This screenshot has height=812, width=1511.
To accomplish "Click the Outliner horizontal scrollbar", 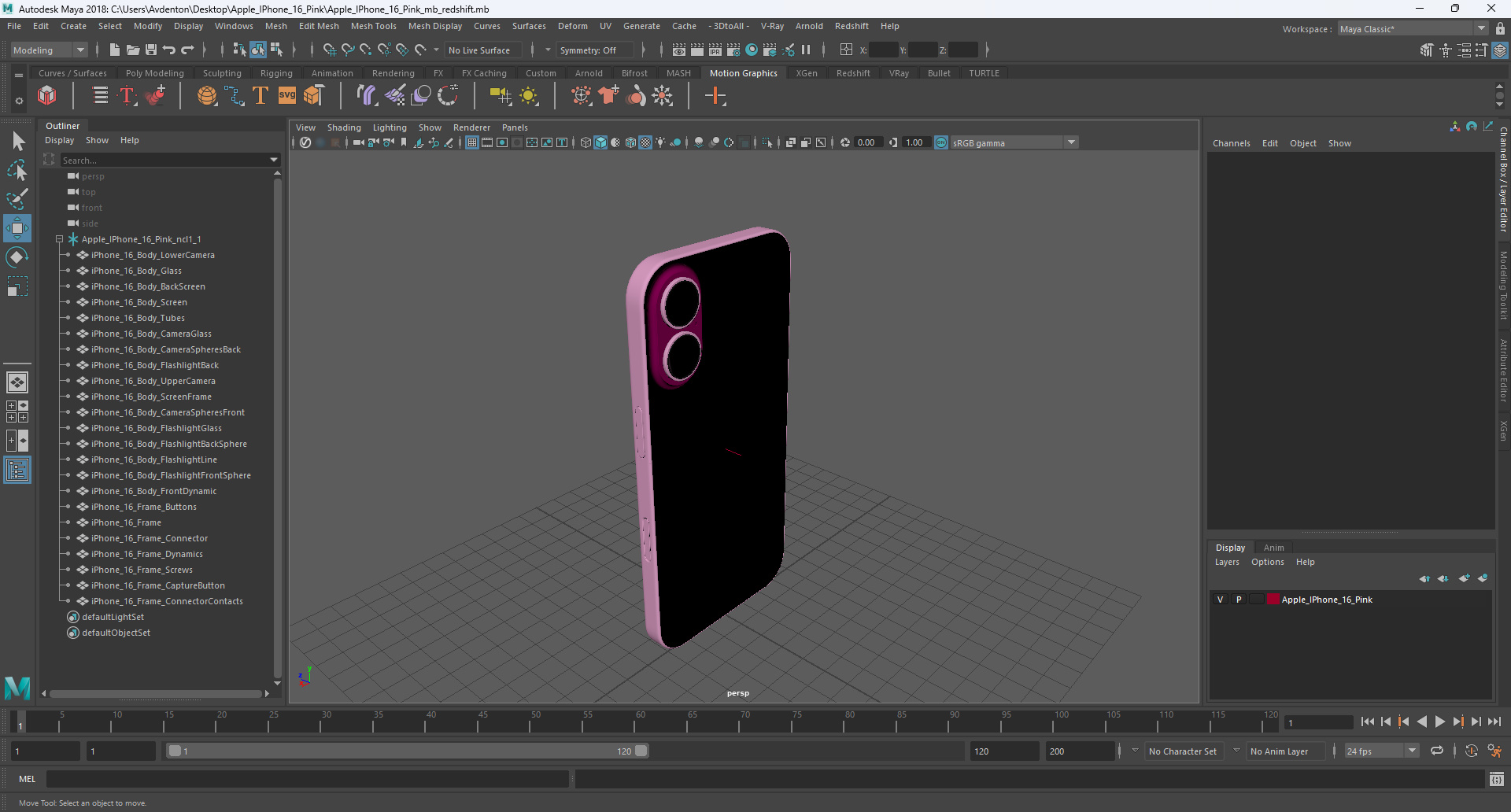I will pyautogui.click(x=155, y=694).
